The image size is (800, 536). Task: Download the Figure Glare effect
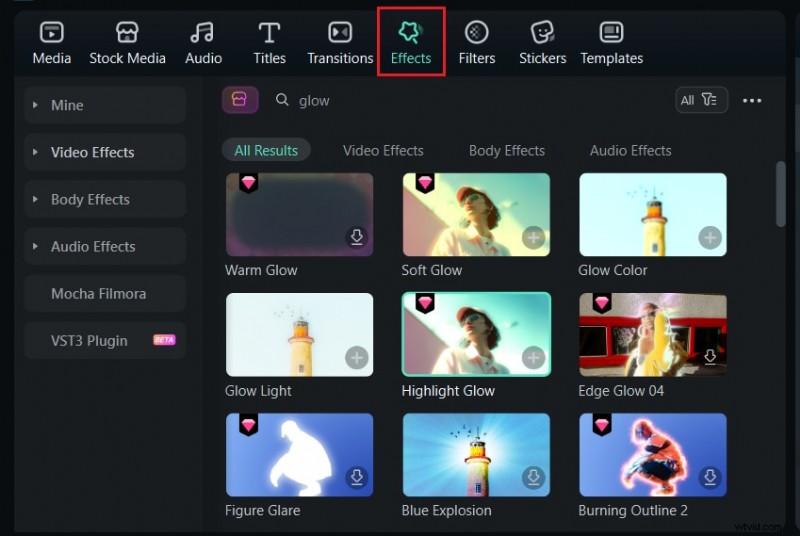(357, 477)
